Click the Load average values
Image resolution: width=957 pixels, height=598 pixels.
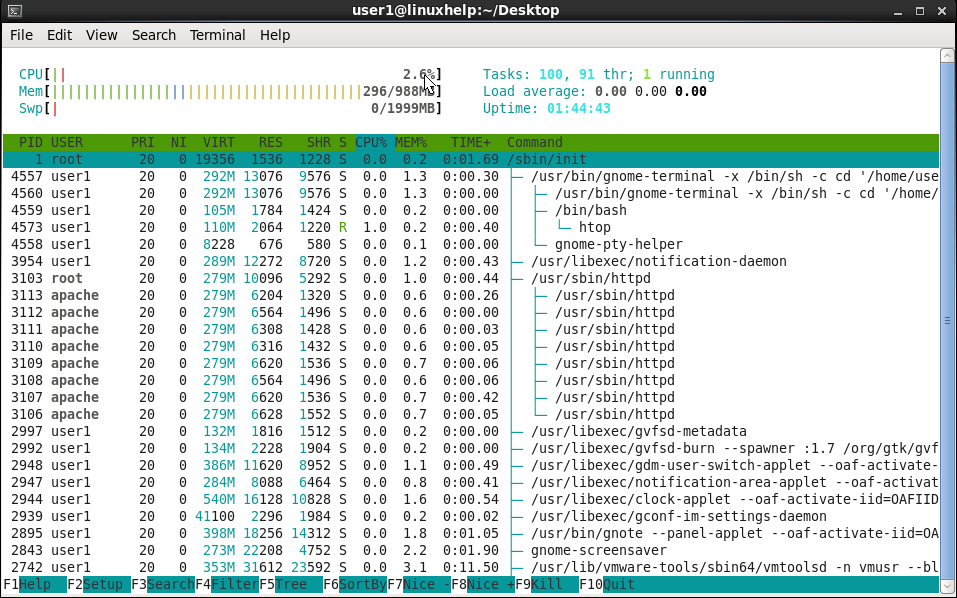pos(649,92)
